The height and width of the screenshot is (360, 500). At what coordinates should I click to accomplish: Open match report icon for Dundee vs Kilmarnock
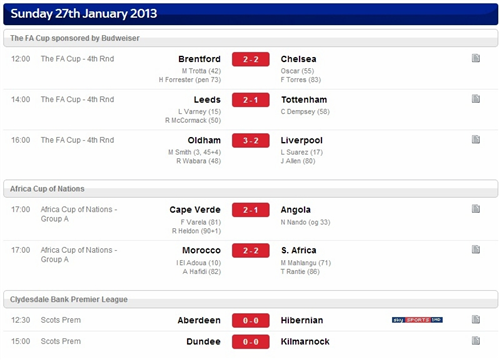pyautogui.click(x=476, y=341)
